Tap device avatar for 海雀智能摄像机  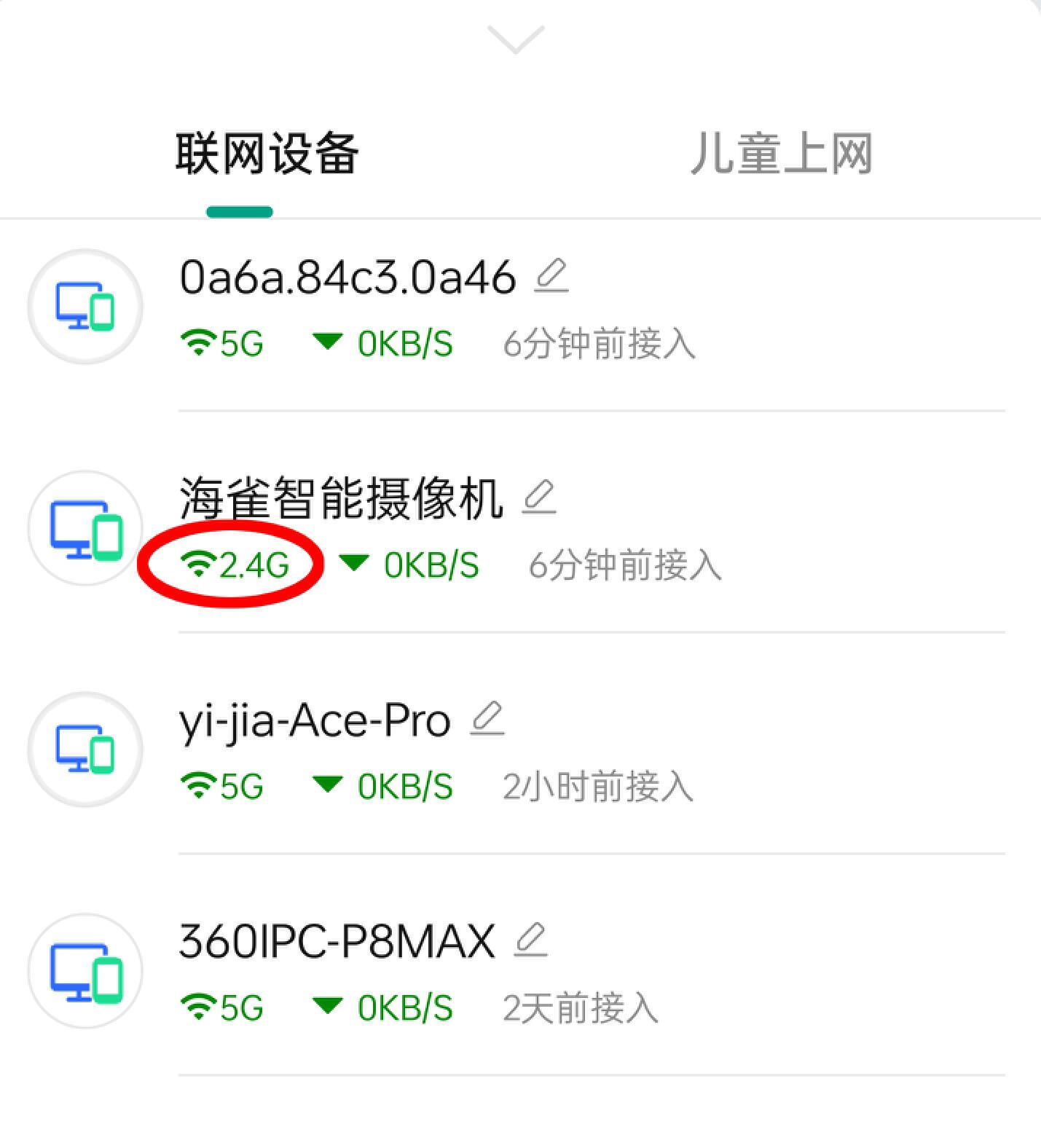(x=85, y=528)
